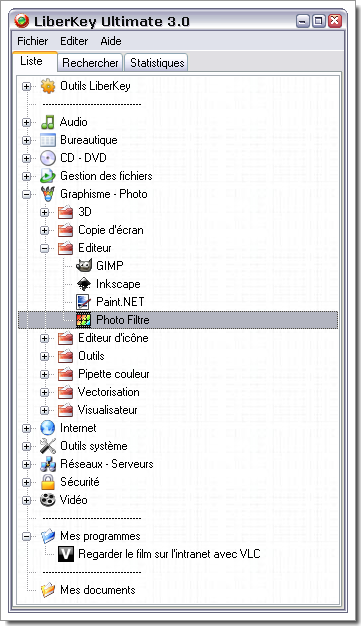Click the Outils LiberKey gear icon

pyautogui.click(x=48, y=86)
